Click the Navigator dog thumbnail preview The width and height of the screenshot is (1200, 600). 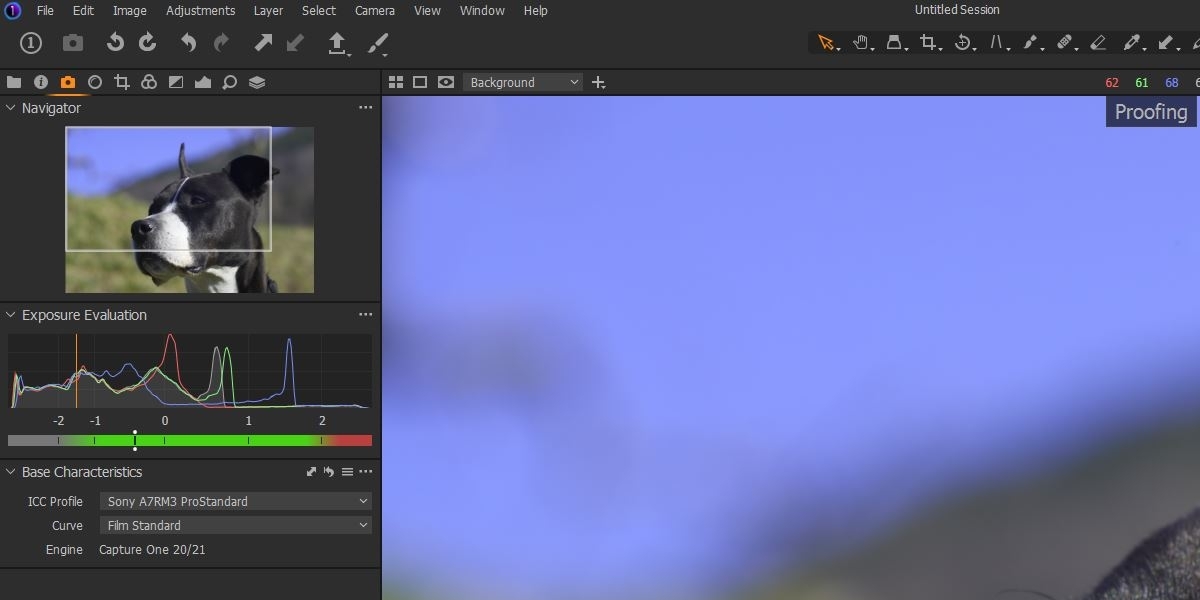click(190, 210)
